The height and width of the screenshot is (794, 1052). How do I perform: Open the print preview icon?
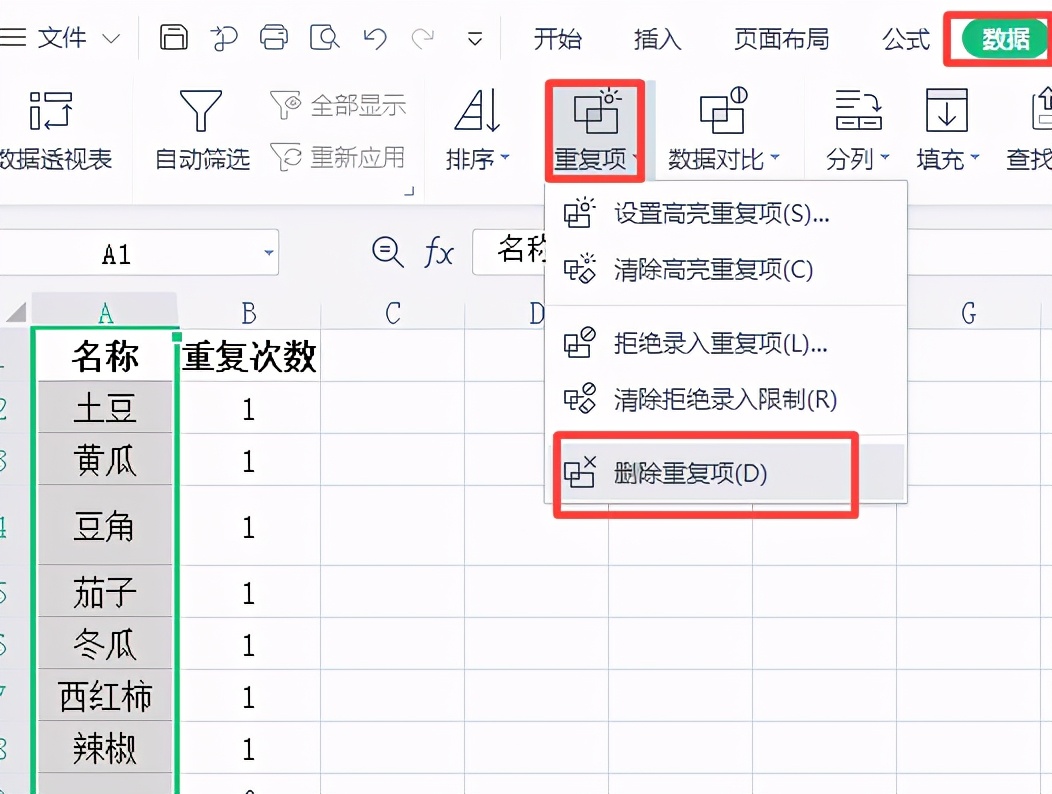point(324,38)
